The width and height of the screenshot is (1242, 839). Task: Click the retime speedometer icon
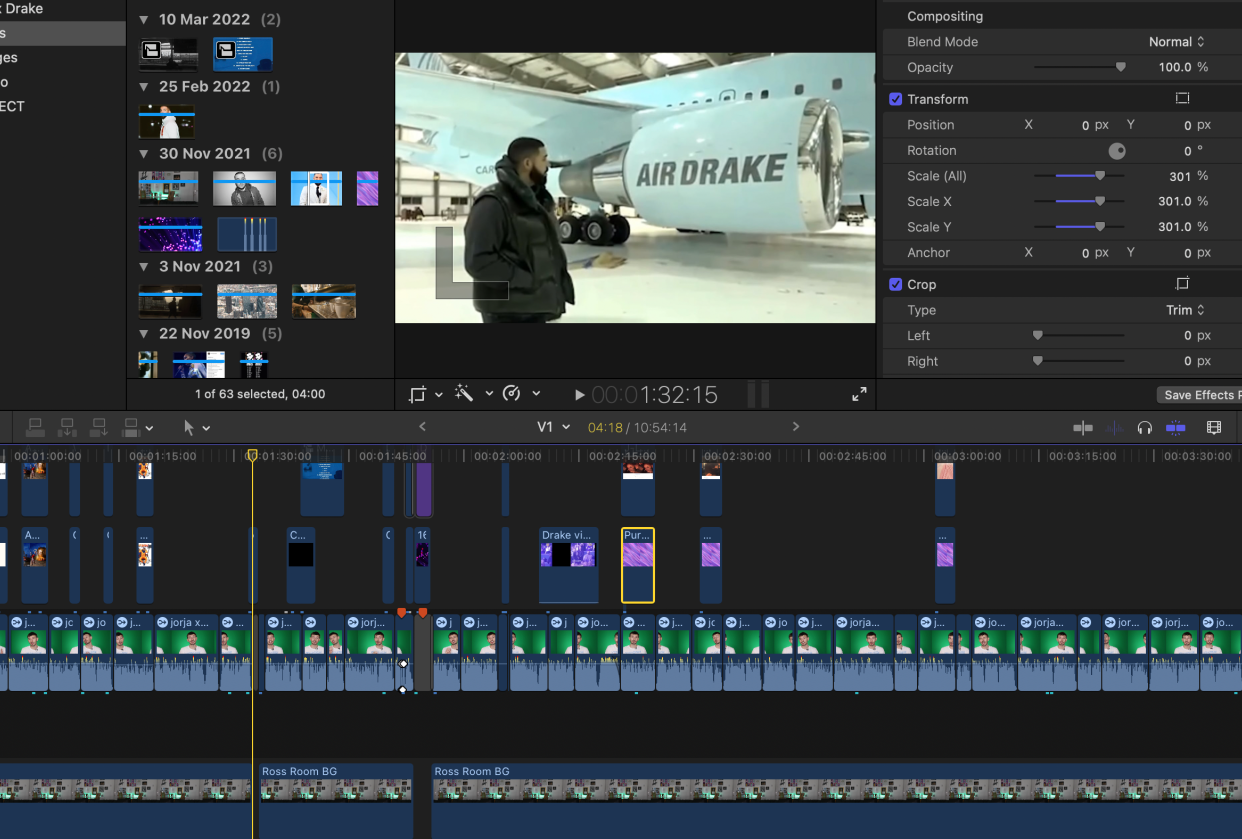[x=511, y=394]
